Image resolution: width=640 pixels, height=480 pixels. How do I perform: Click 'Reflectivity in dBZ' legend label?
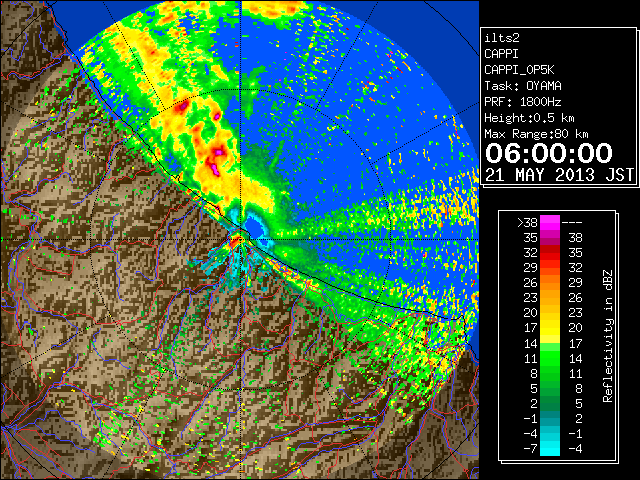pyautogui.click(x=608, y=336)
